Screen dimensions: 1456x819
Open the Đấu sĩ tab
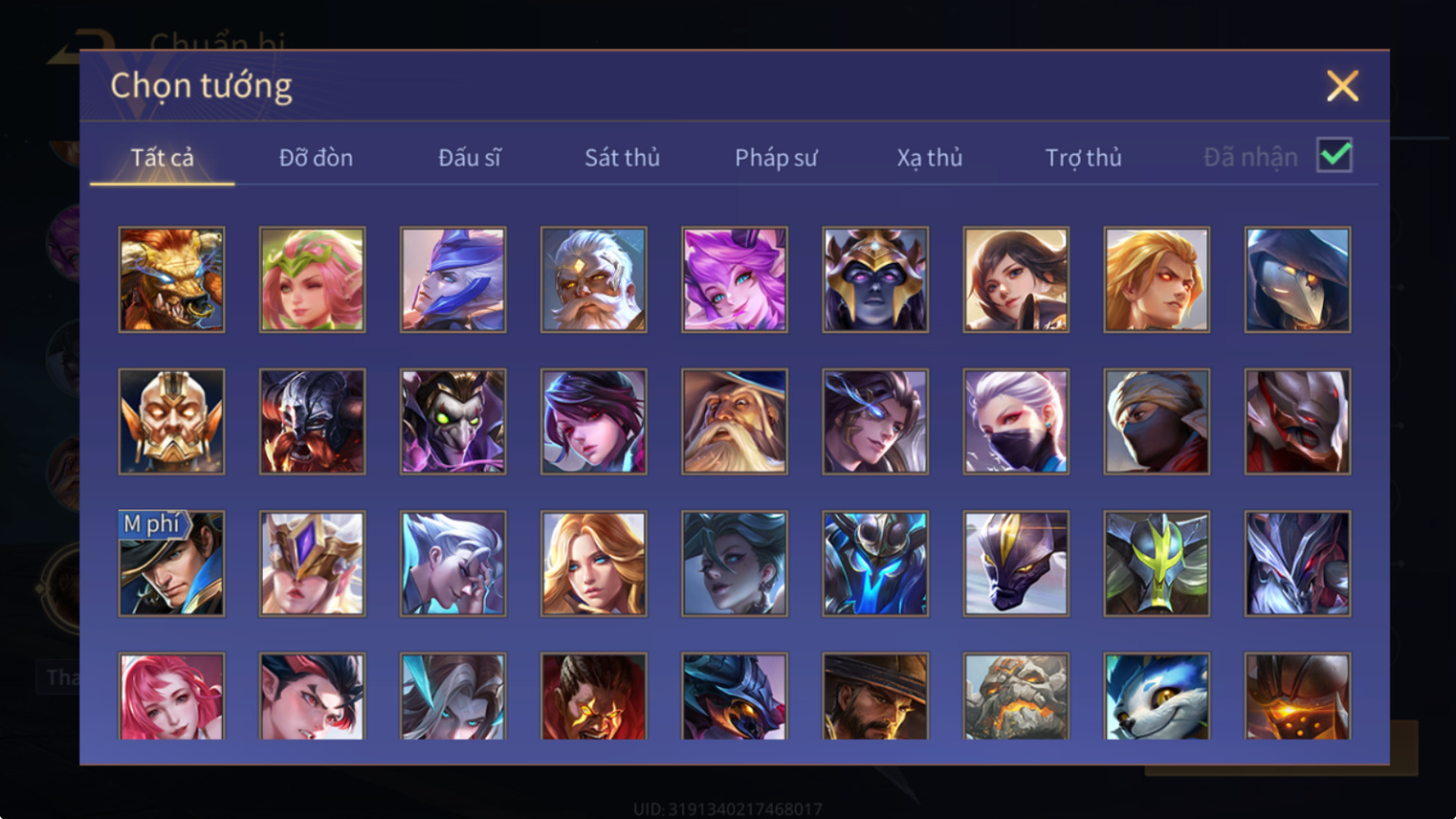470,158
